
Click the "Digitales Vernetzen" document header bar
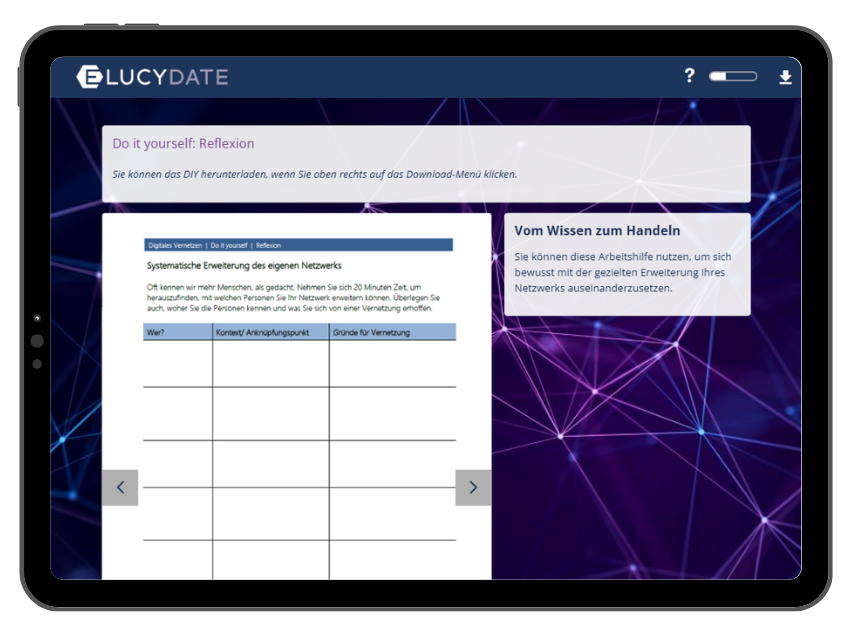click(299, 245)
